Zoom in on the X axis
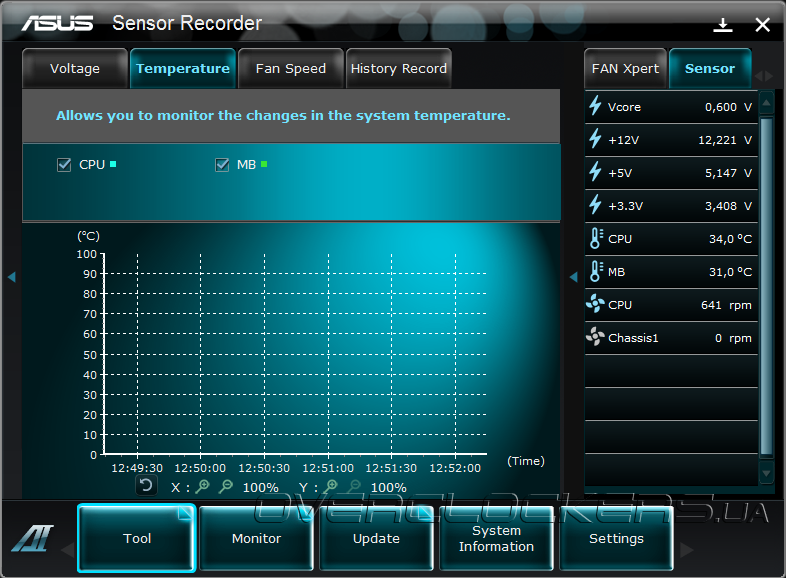The height and width of the screenshot is (578, 786). click(203, 486)
